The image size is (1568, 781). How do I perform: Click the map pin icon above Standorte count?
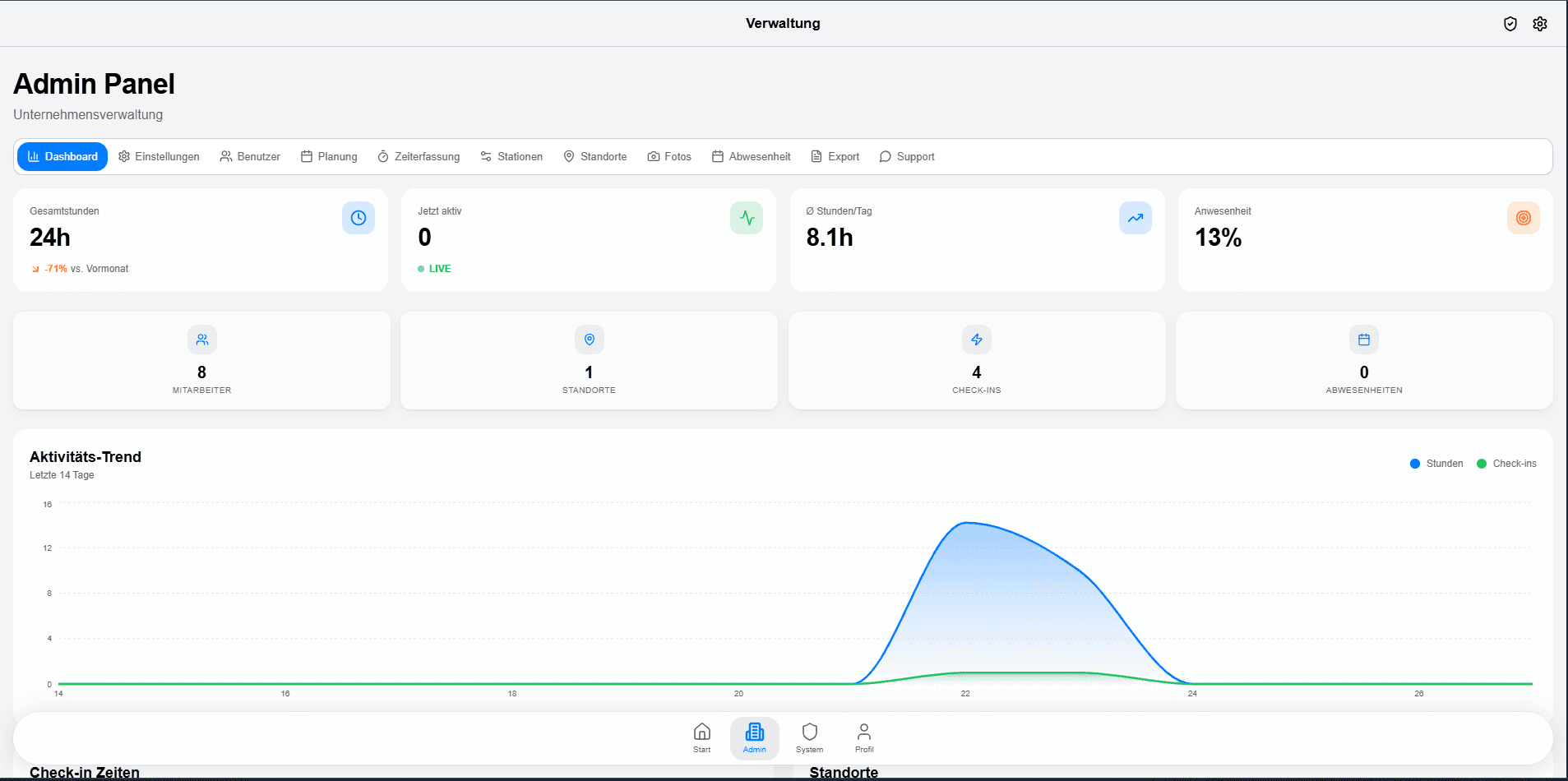(x=590, y=340)
